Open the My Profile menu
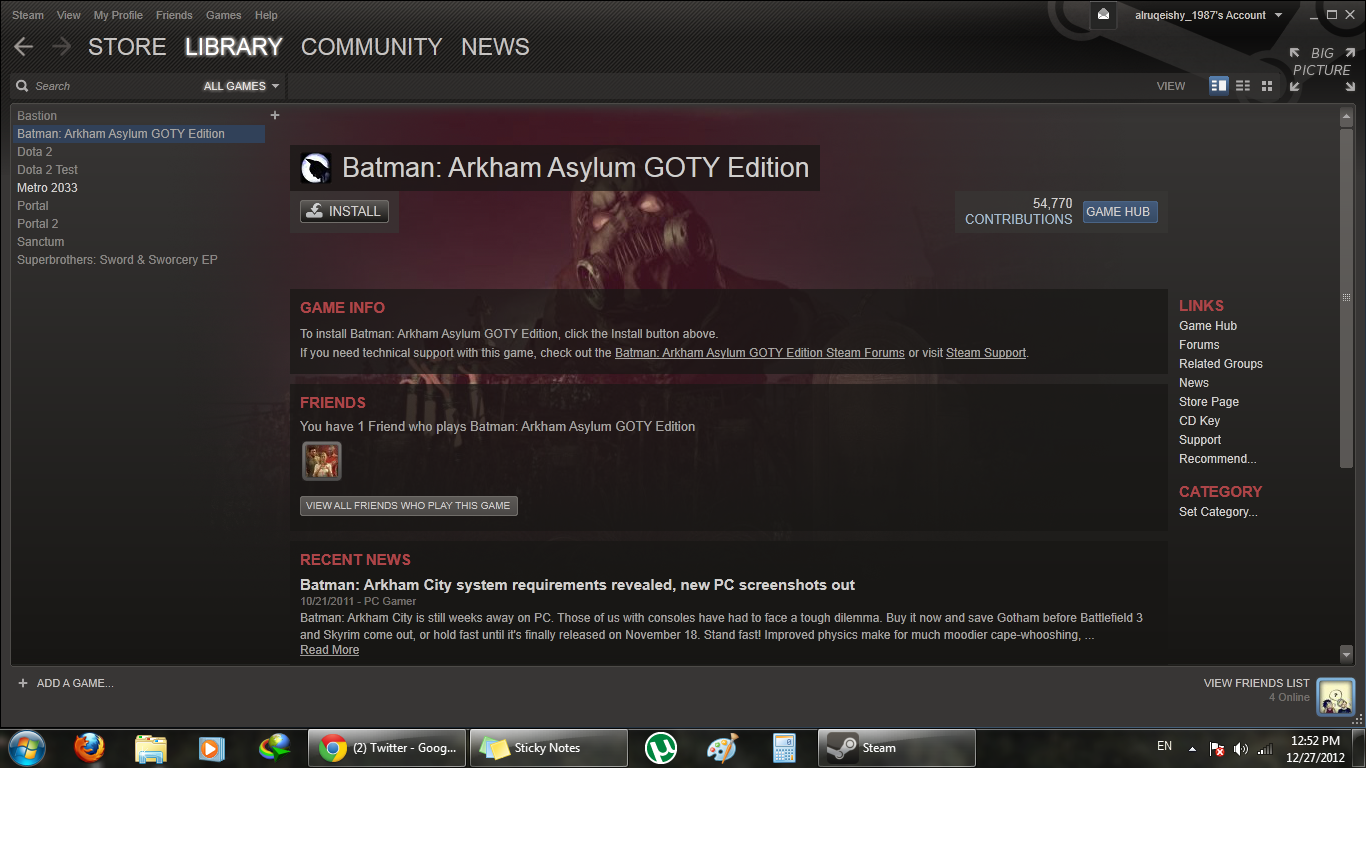 click(118, 15)
